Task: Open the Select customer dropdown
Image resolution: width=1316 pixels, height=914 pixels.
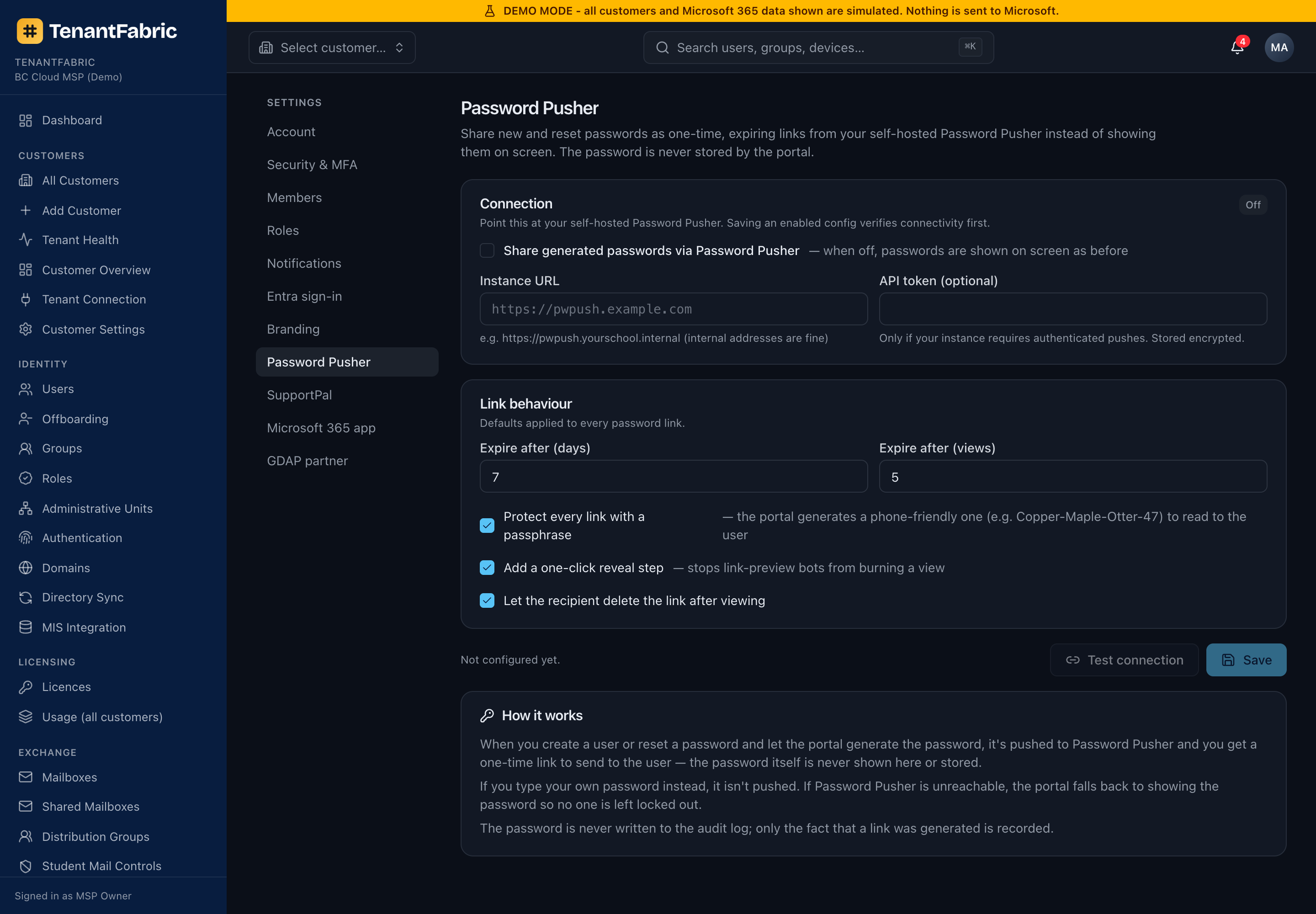Action: 332,48
